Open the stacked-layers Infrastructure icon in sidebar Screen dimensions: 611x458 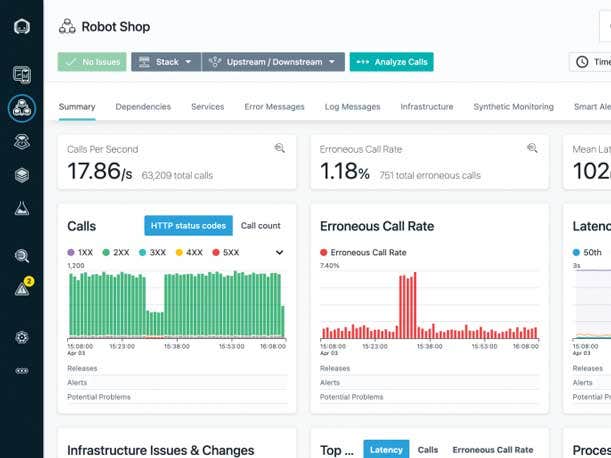[21, 174]
